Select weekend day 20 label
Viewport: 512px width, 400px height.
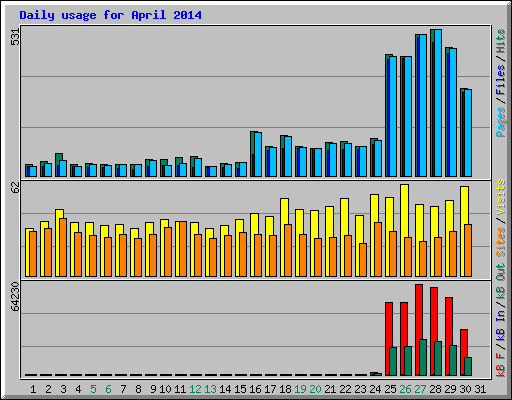click(x=315, y=389)
